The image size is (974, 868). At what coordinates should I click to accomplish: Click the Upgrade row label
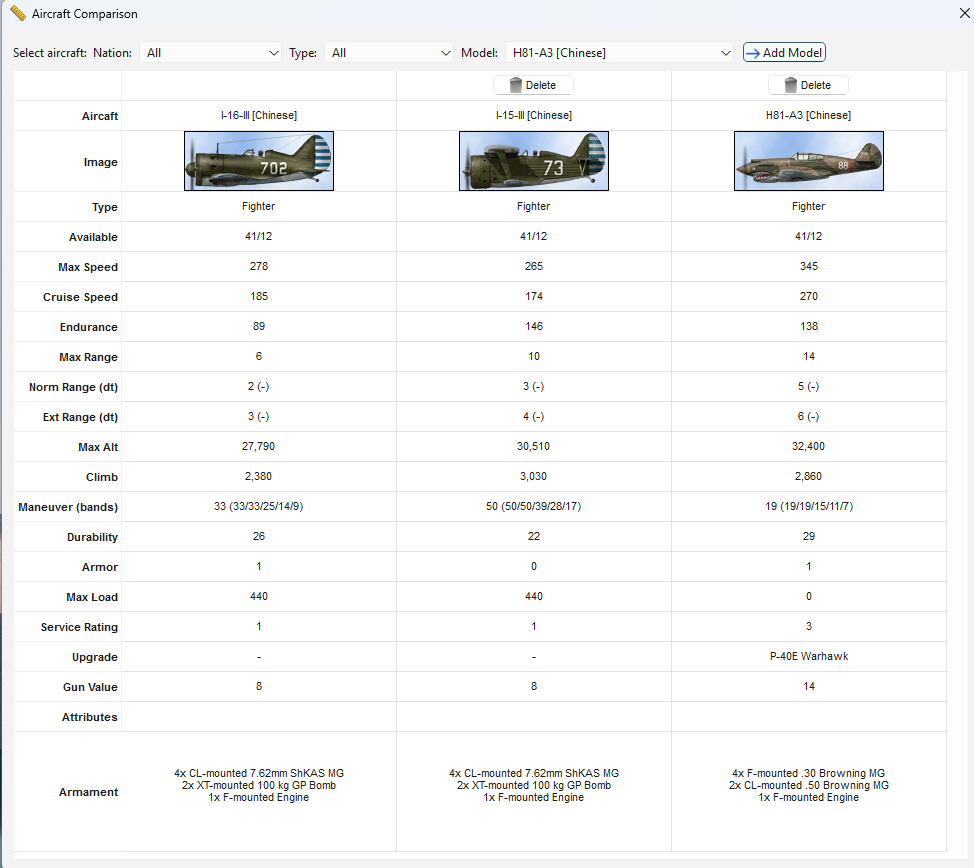click(94, 657)
